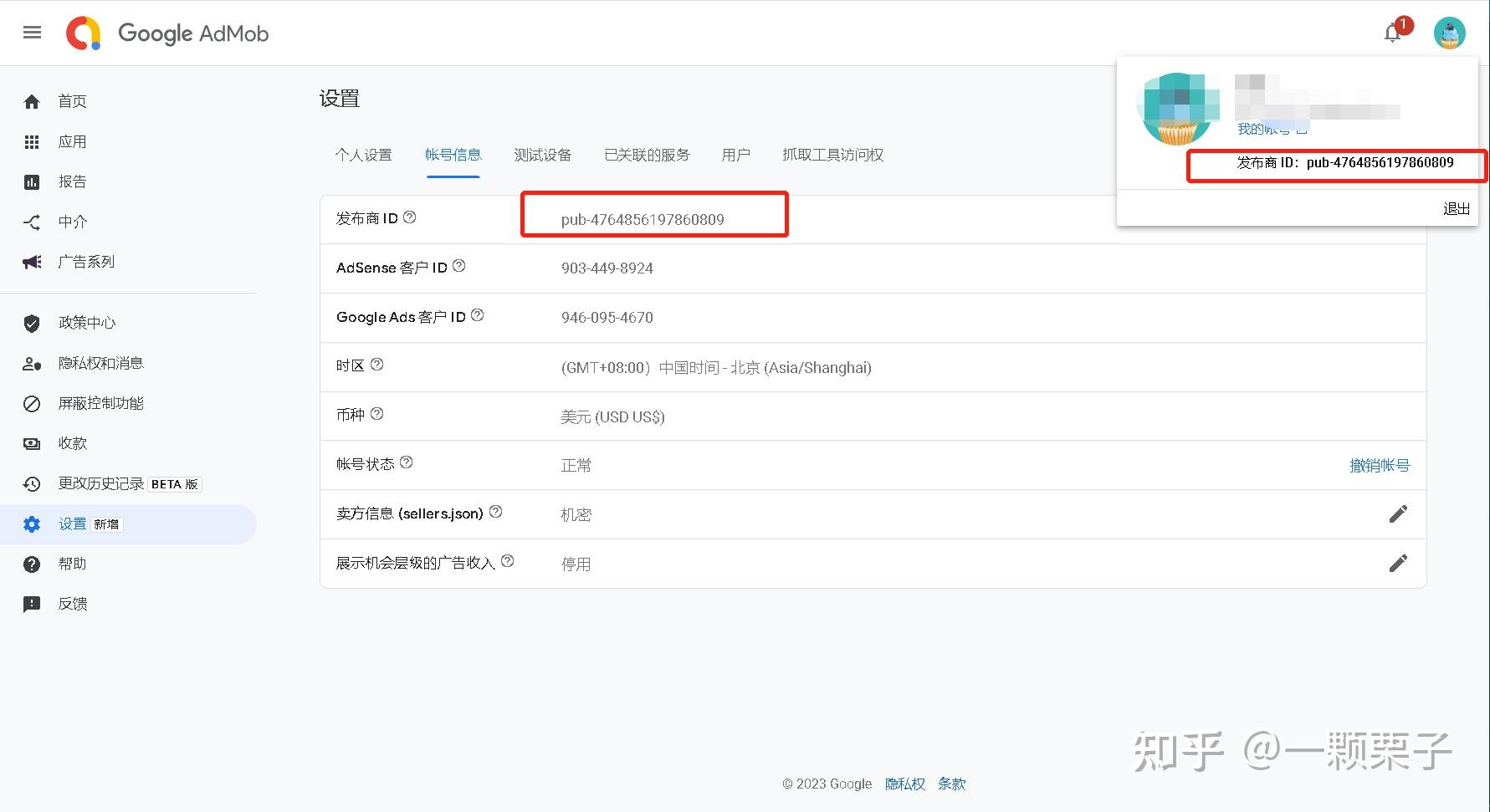Open 屏蔽控制功能 (Blocking controls)
The image size is (1490, 812).
click(x=100, y=402)
